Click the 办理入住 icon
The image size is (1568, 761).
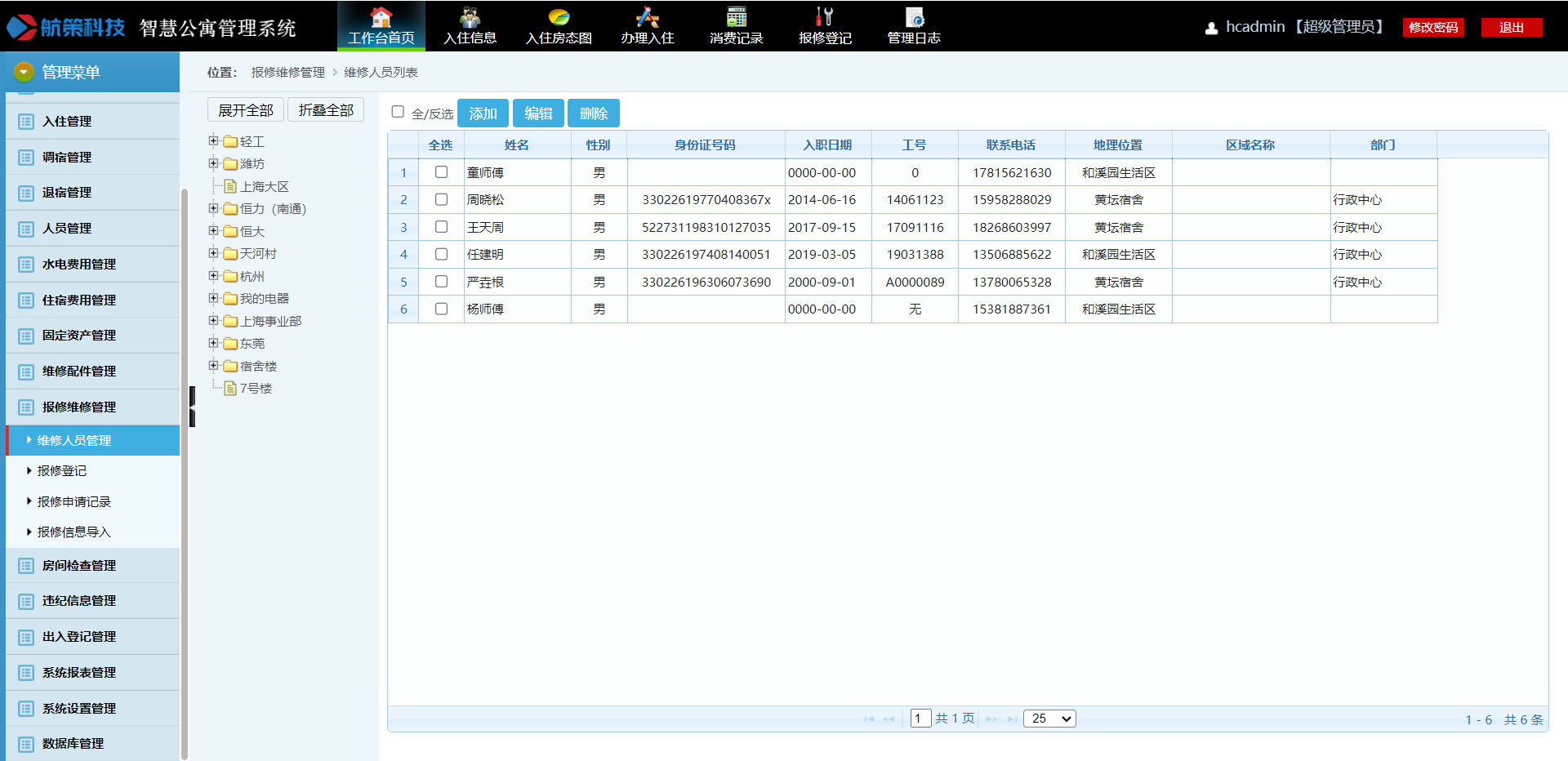[x=647, y=17]
